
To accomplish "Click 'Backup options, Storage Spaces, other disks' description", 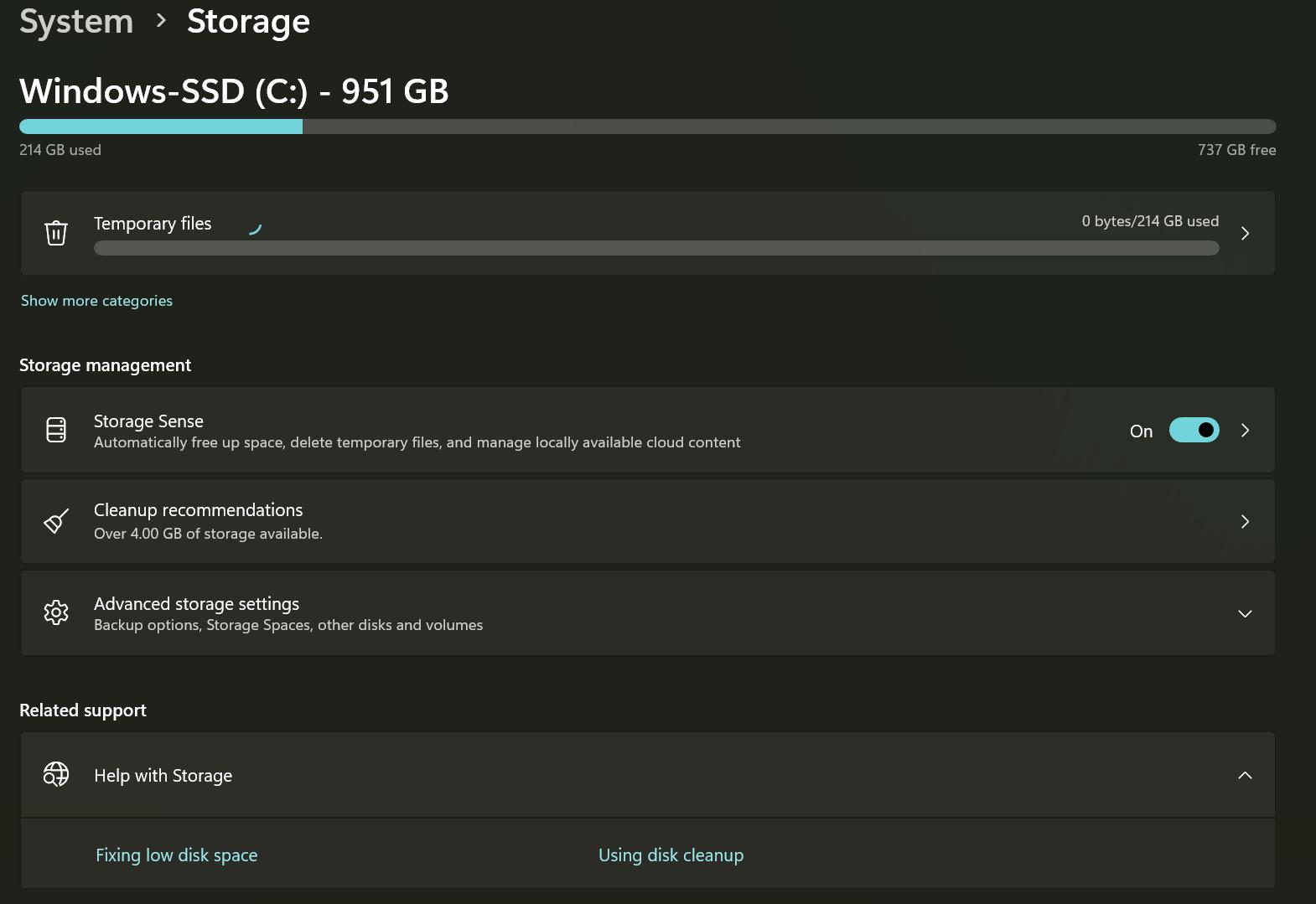I will [x=288, y=625].
